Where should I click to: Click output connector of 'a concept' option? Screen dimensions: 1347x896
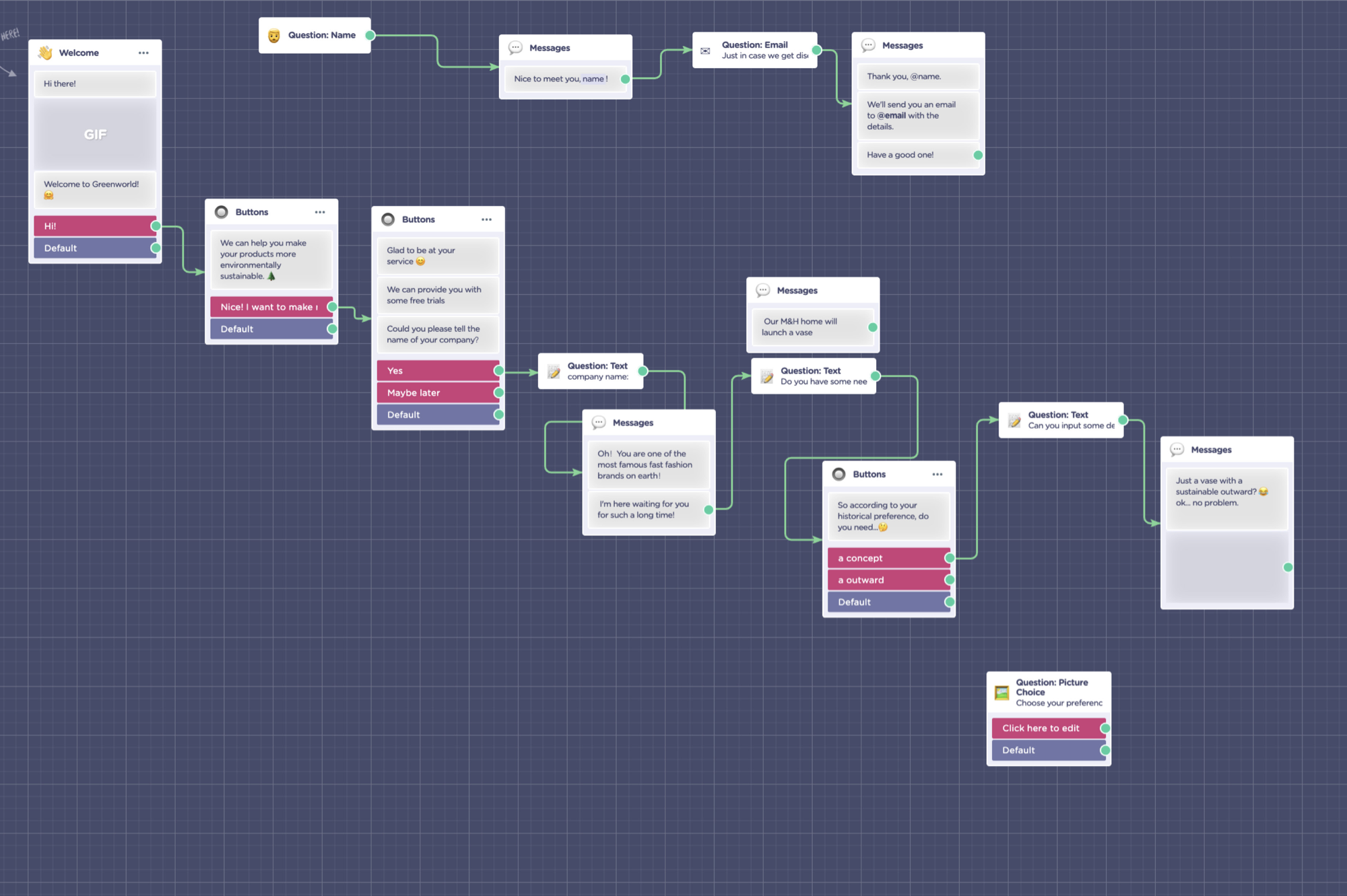[949, 558]
